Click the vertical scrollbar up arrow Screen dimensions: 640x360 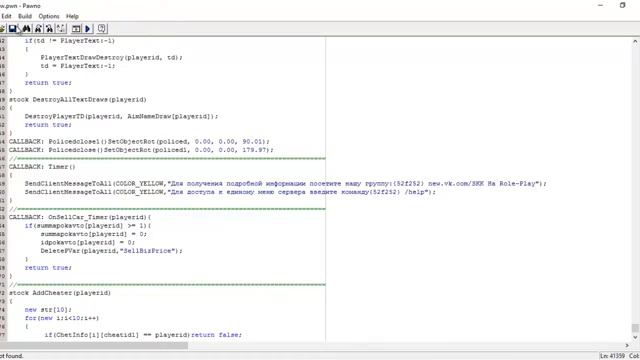[x=635, y=41]
